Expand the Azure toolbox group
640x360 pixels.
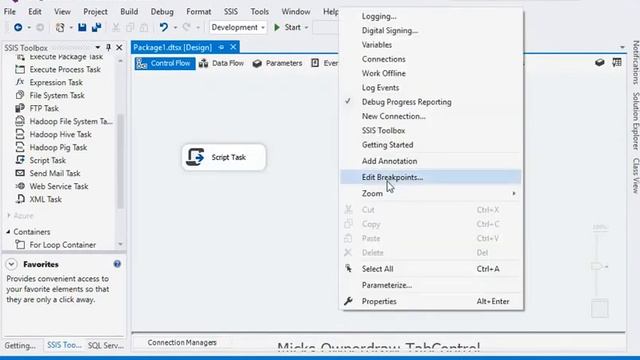(9, 216)
